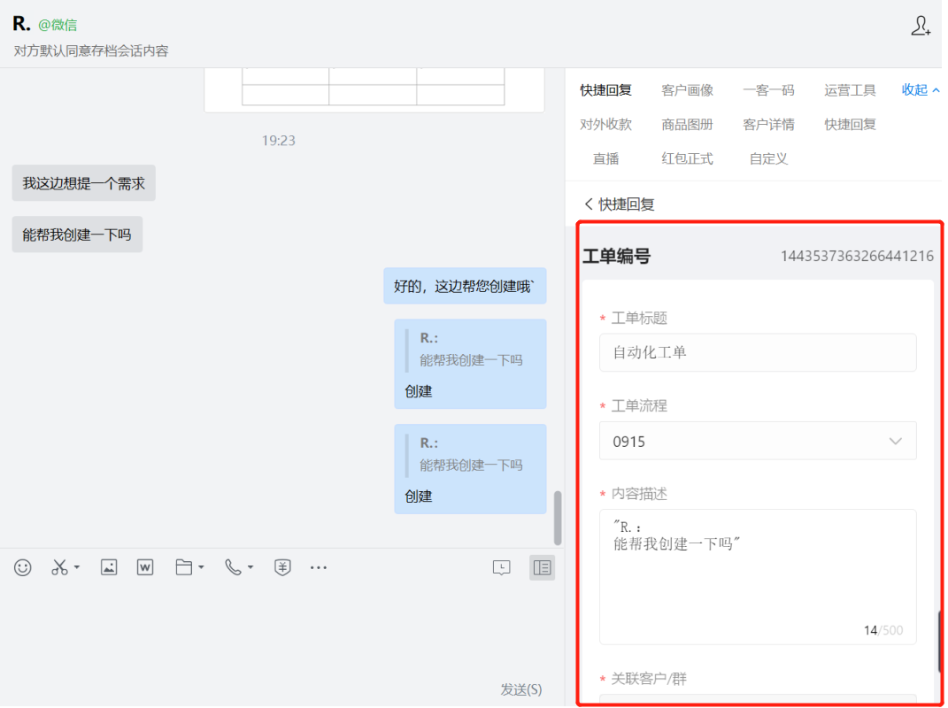Start a call with phone icon
The width and height of the screenshot is (948, 708).
click(233, 567)
